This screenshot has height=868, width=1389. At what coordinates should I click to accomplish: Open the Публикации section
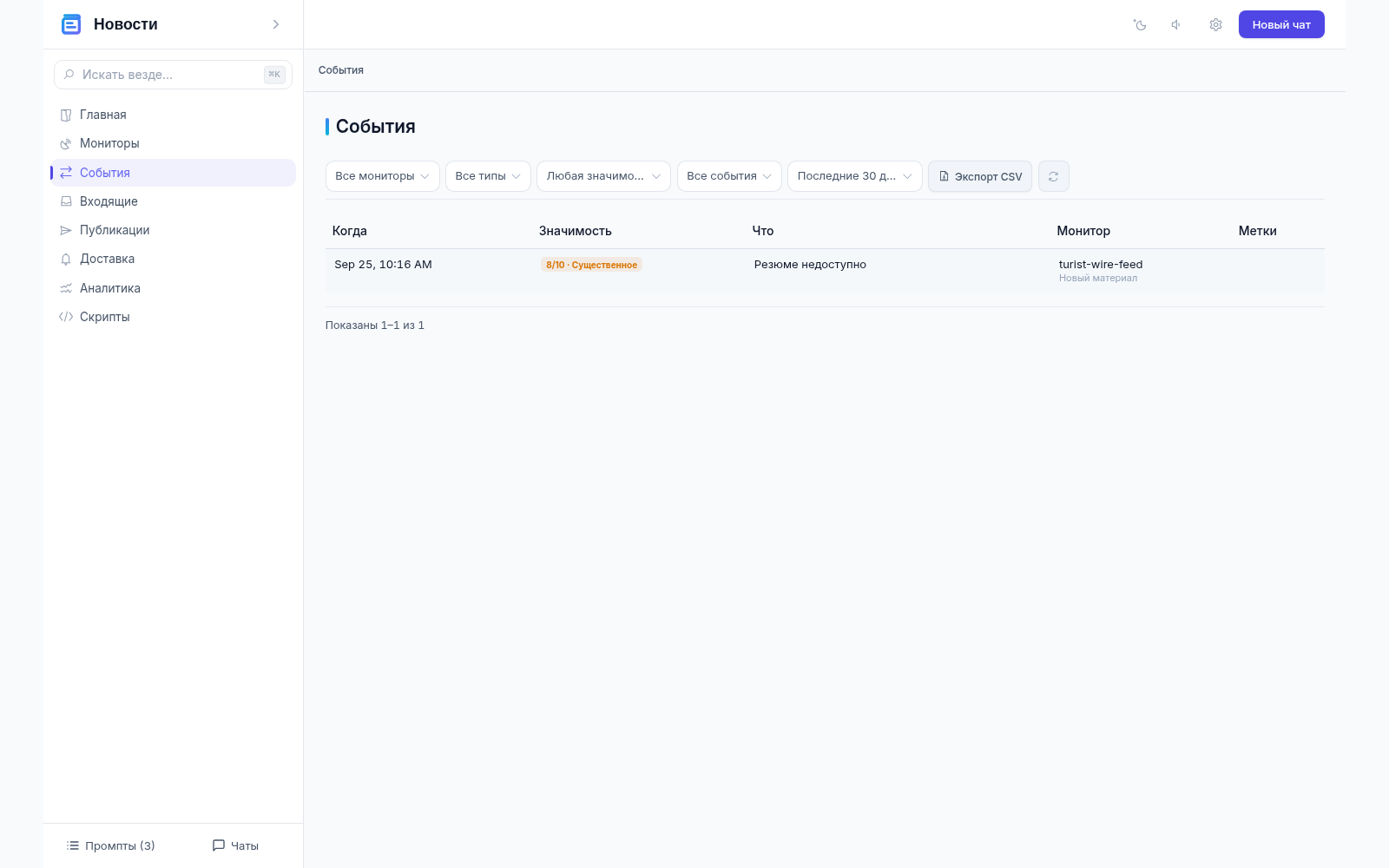[x=173, y=230]
